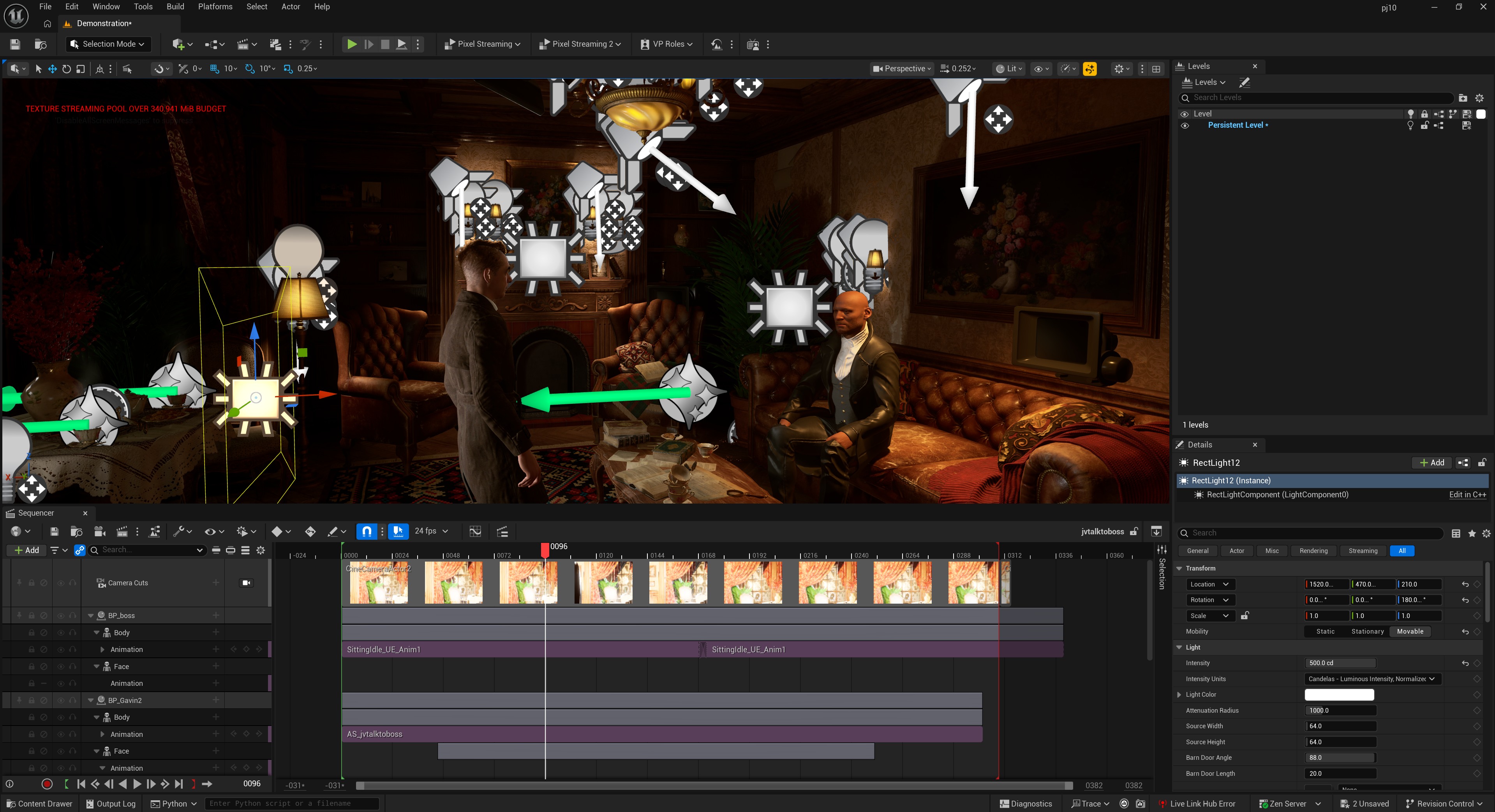Toggle viewport layout grid icon
Viewport: 1495px width, 812px height.
click(x=1156, y=69)
